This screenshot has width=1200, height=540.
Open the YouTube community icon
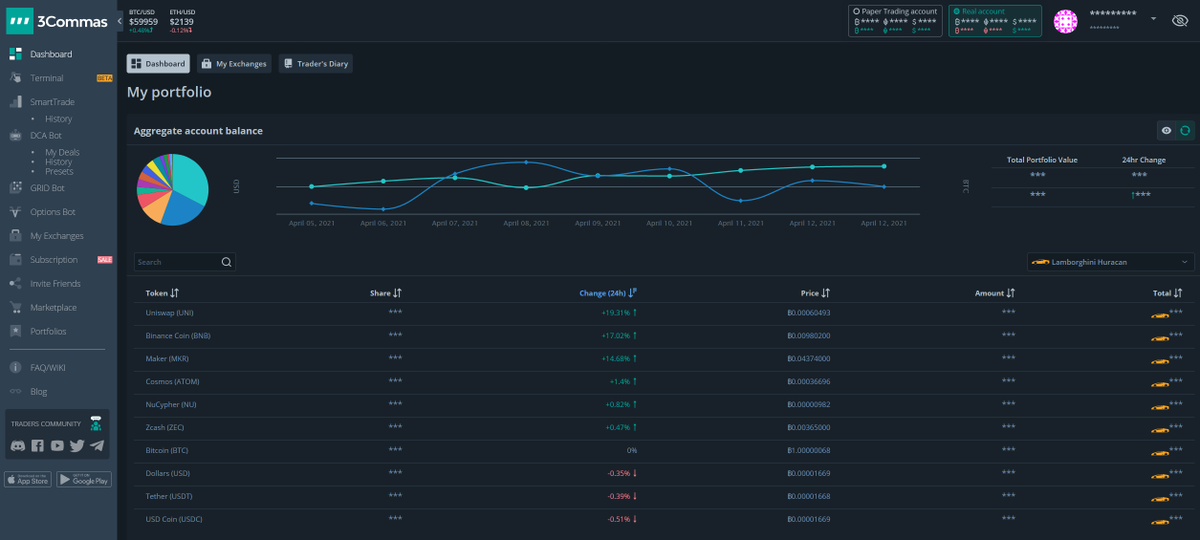pyautogui.click(x=57, y=446)
